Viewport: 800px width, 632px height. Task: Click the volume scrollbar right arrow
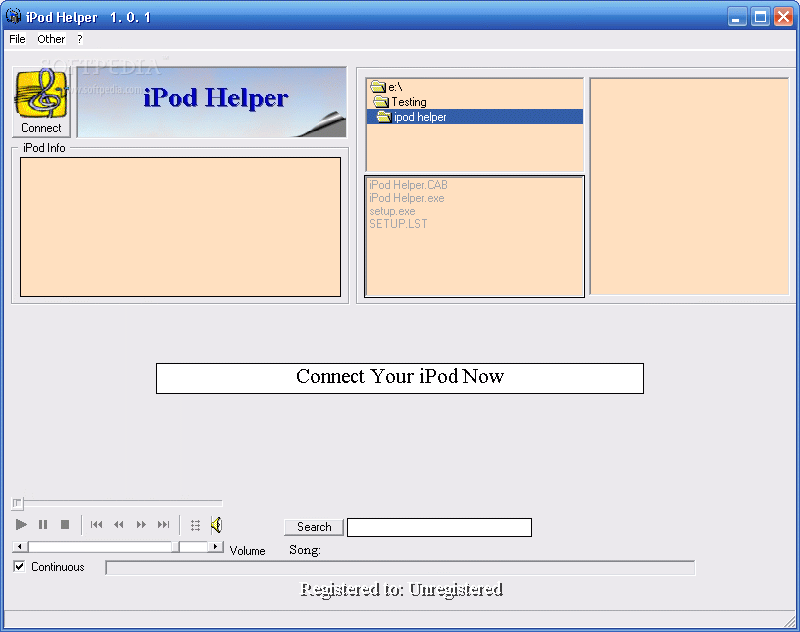click(216, 547)
